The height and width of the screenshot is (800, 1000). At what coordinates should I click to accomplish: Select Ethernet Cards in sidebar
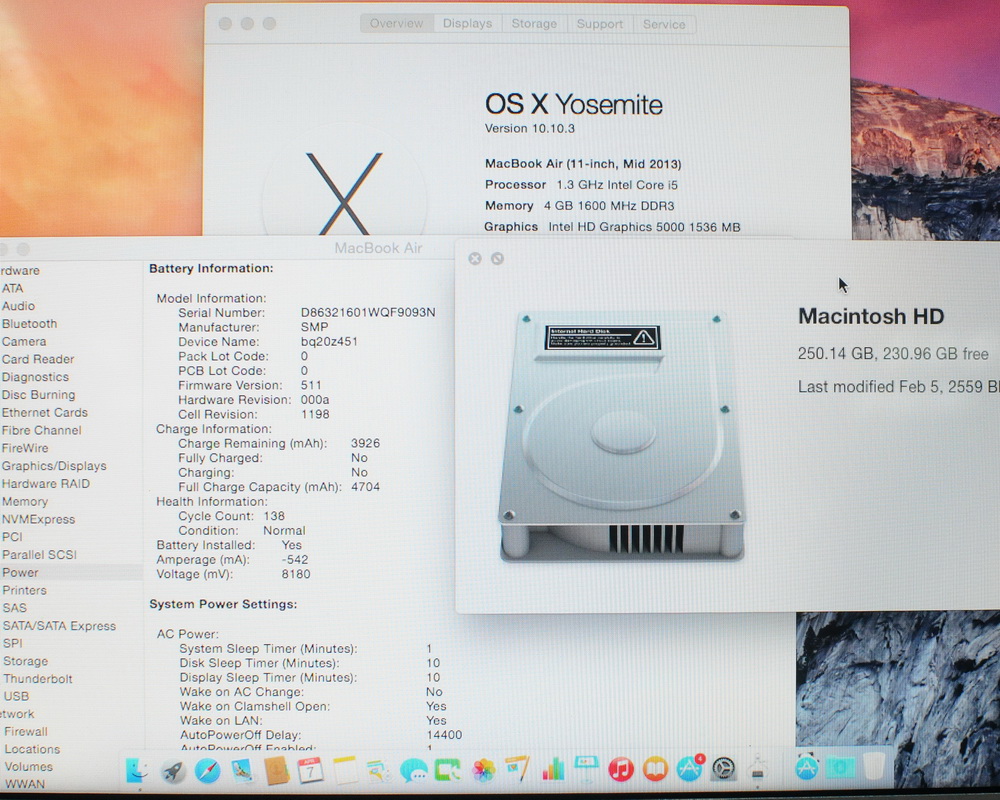click(45, 413)
